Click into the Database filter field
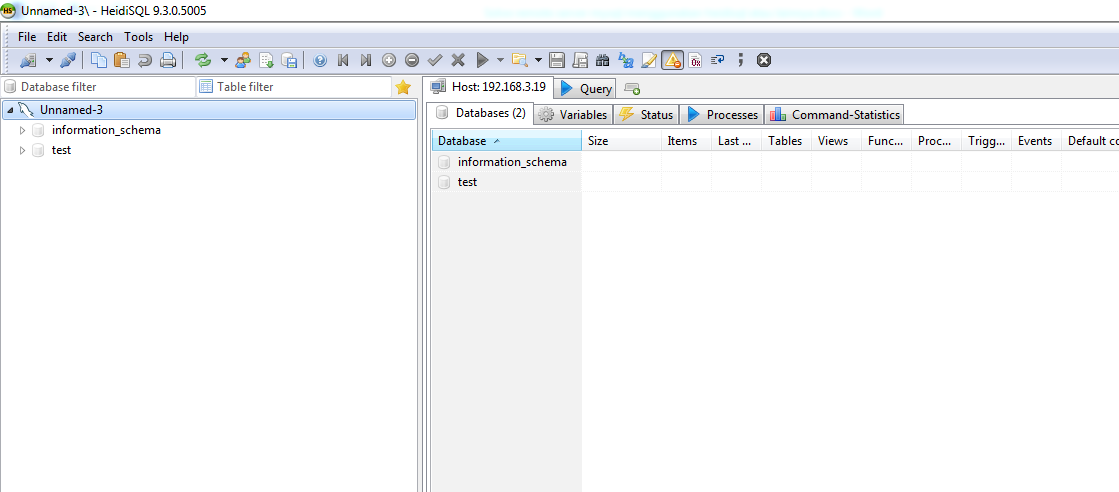Viewport: 1119px width, 492px height. (x=99, y=87)
